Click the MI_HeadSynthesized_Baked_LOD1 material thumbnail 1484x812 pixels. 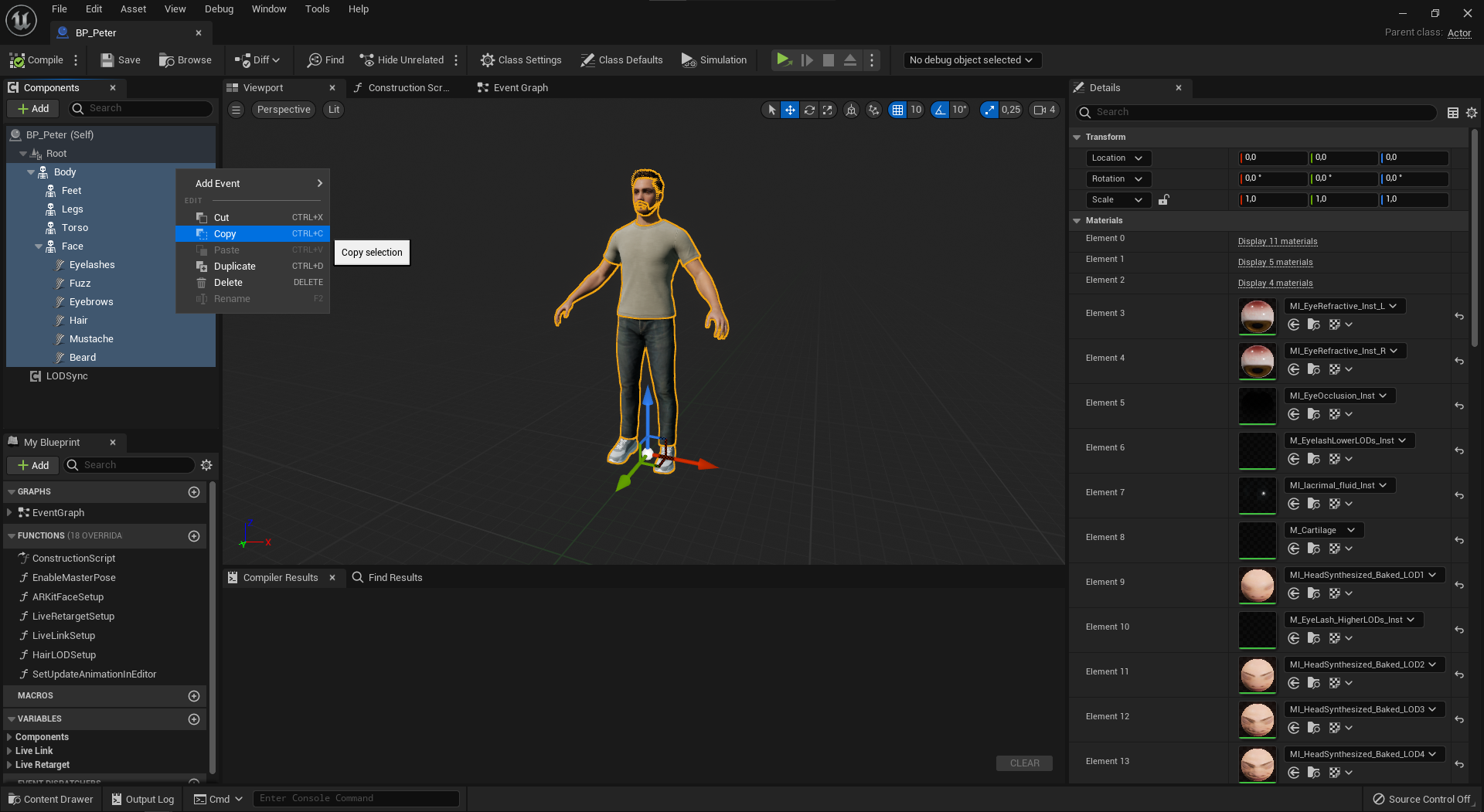point(1257,585)
